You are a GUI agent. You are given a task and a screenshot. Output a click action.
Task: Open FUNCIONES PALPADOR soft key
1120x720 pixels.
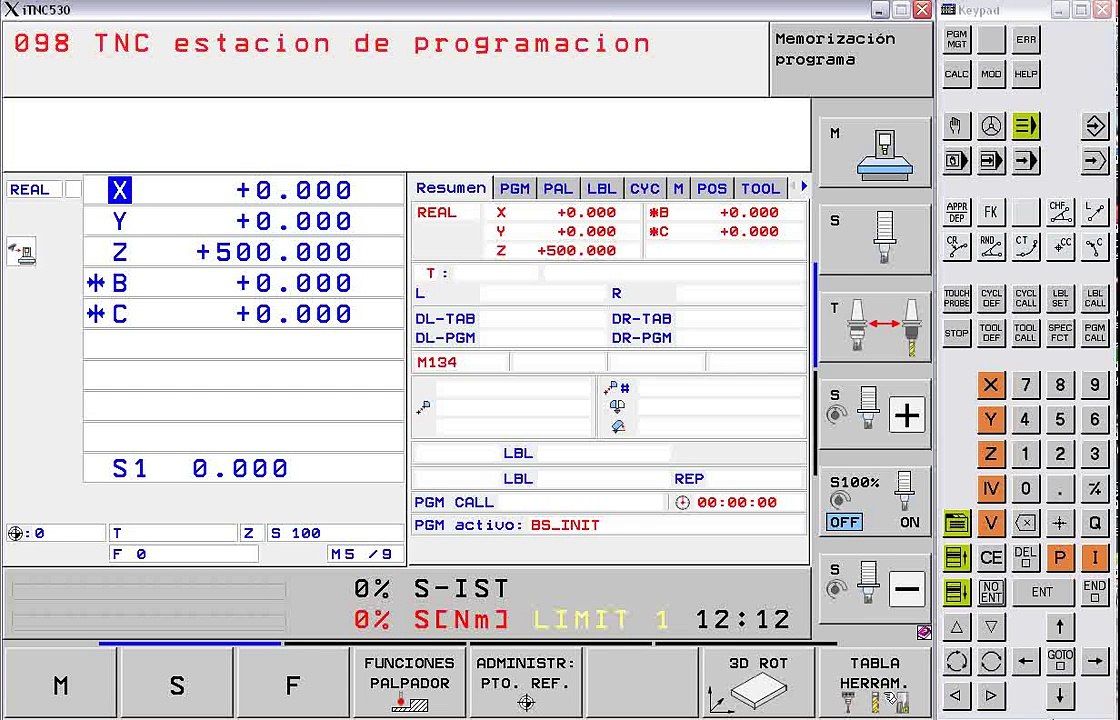pyautogui.click(x=409, y=684)
